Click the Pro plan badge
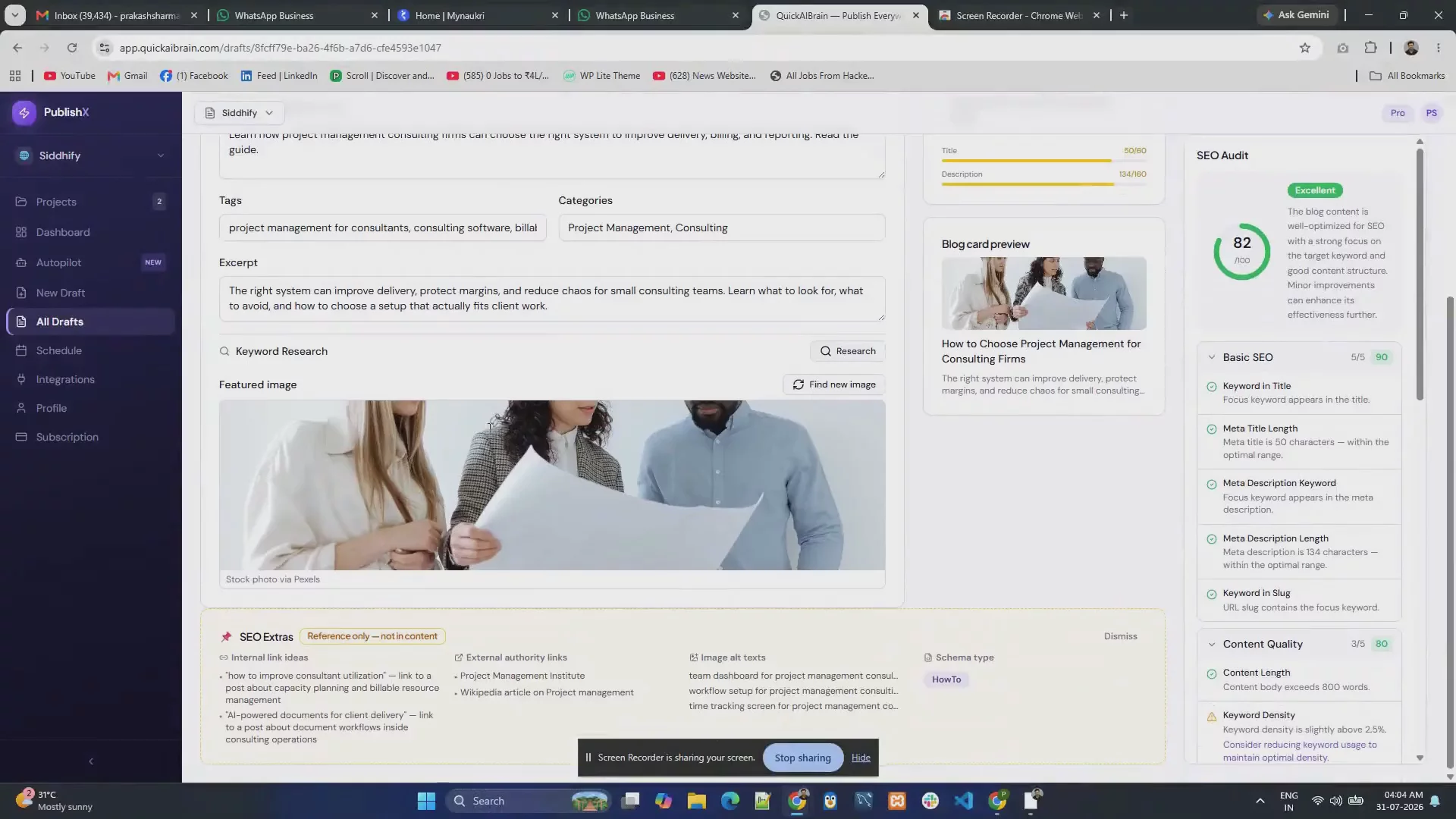 click(1398, 113)
